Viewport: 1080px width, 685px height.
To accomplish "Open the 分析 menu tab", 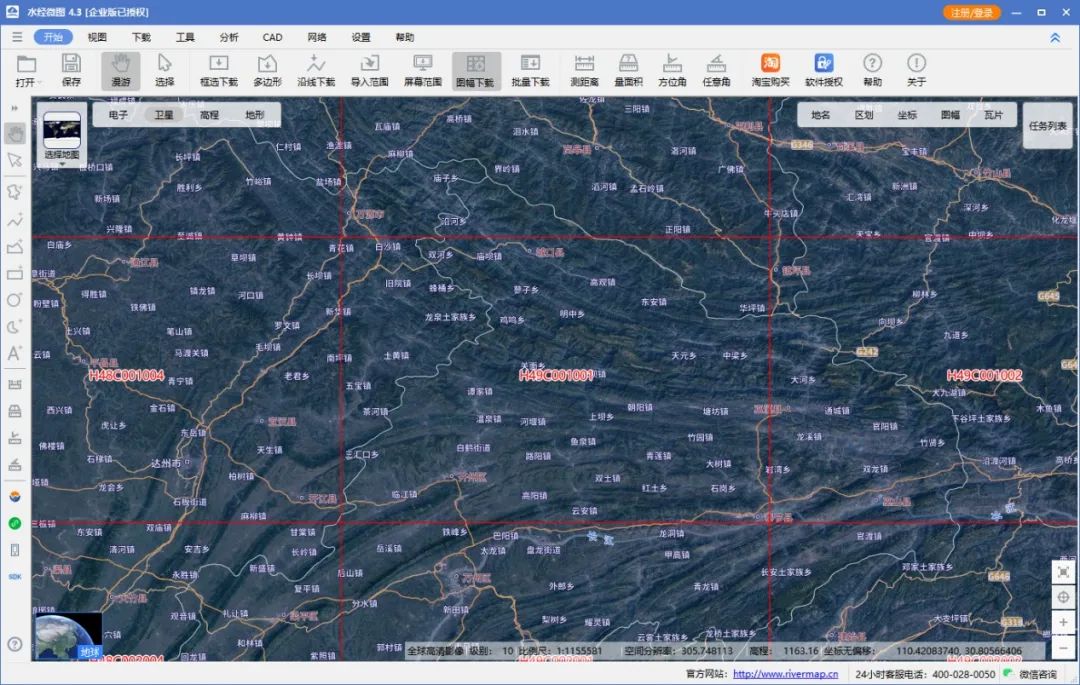I will [x=229, y=37].
